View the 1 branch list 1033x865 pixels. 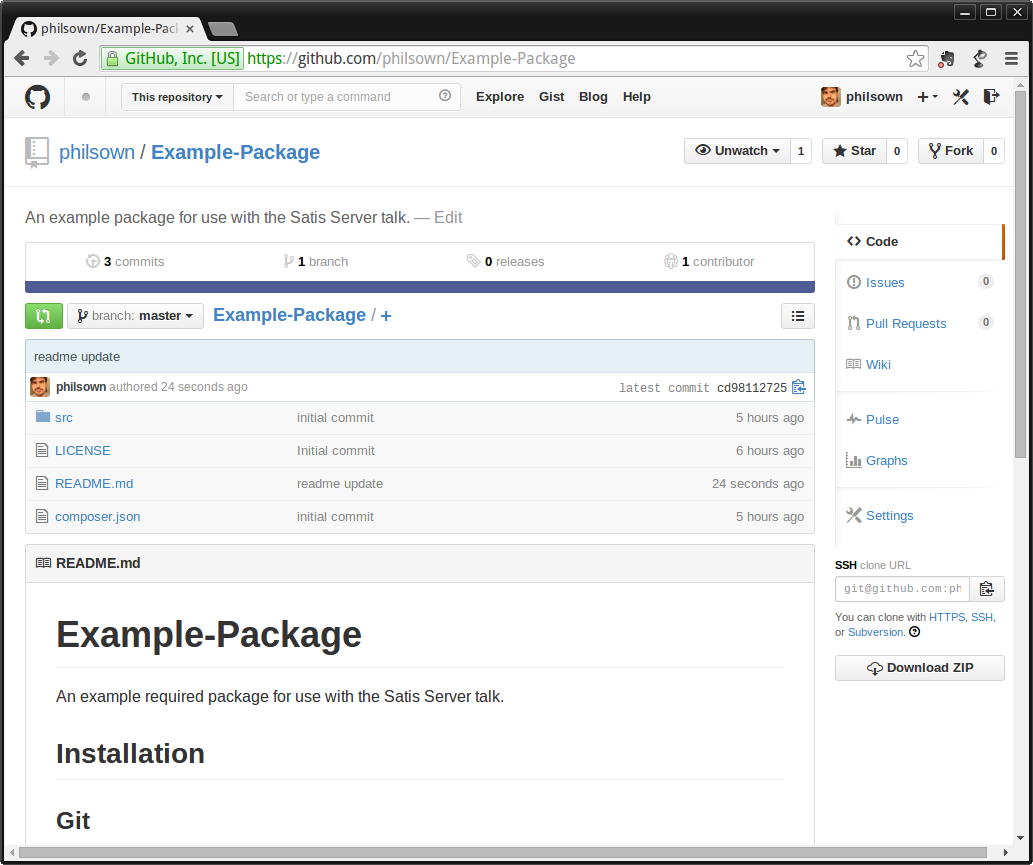click(316, 262)
